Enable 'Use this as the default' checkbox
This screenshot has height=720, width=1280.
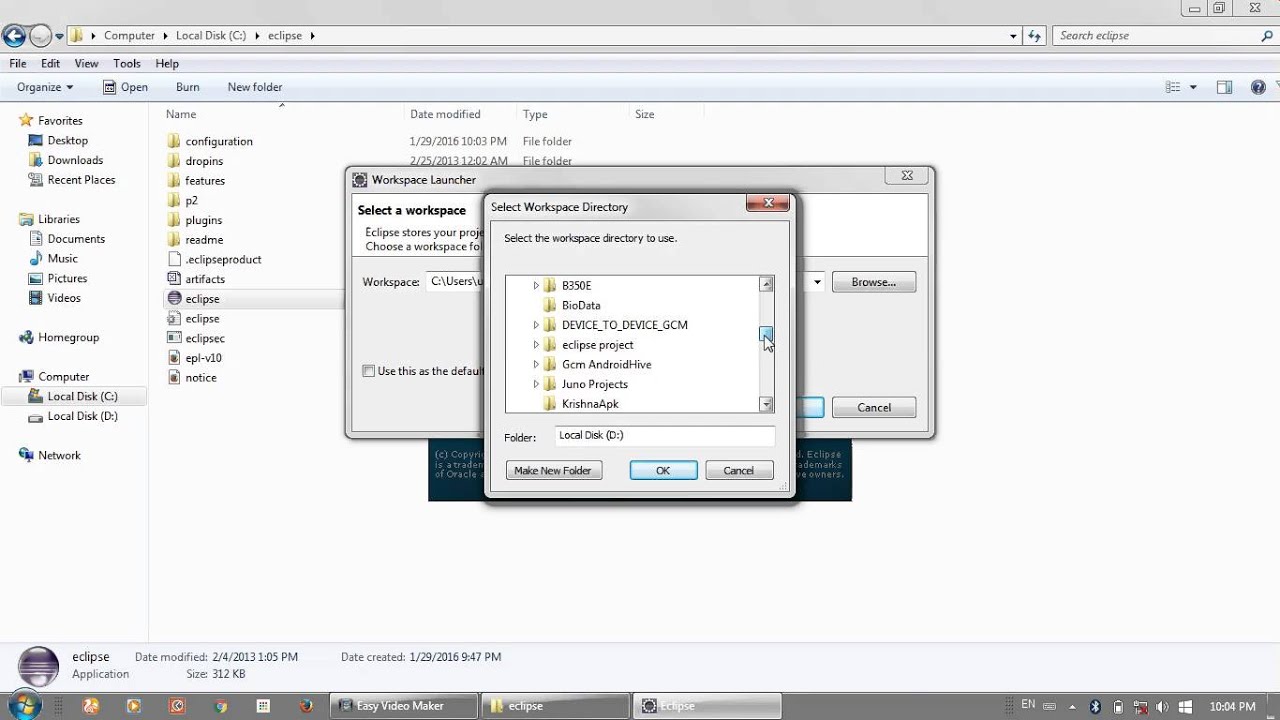click(x=369, y=371)
